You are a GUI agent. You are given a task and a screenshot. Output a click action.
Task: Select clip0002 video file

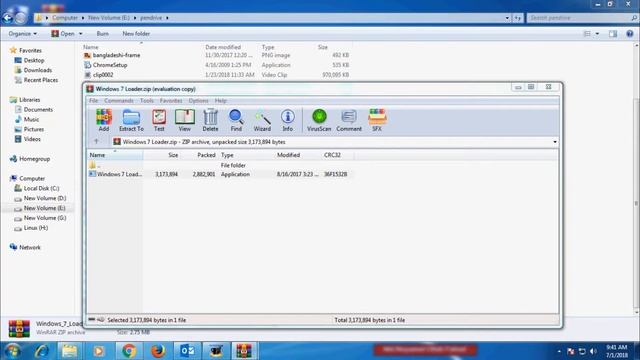103,75
